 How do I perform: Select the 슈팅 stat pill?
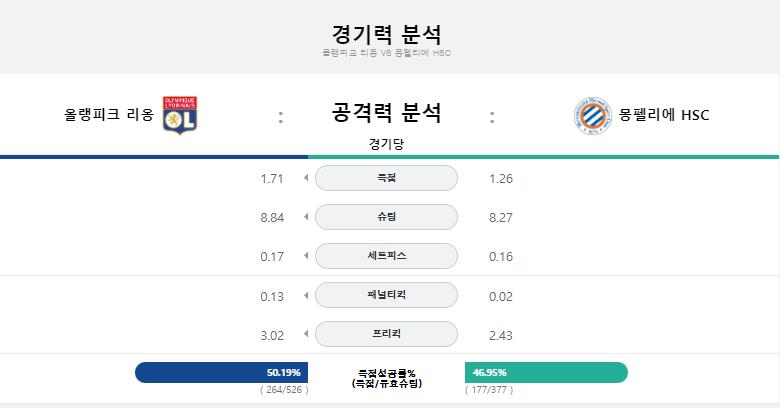coord(387,216)
